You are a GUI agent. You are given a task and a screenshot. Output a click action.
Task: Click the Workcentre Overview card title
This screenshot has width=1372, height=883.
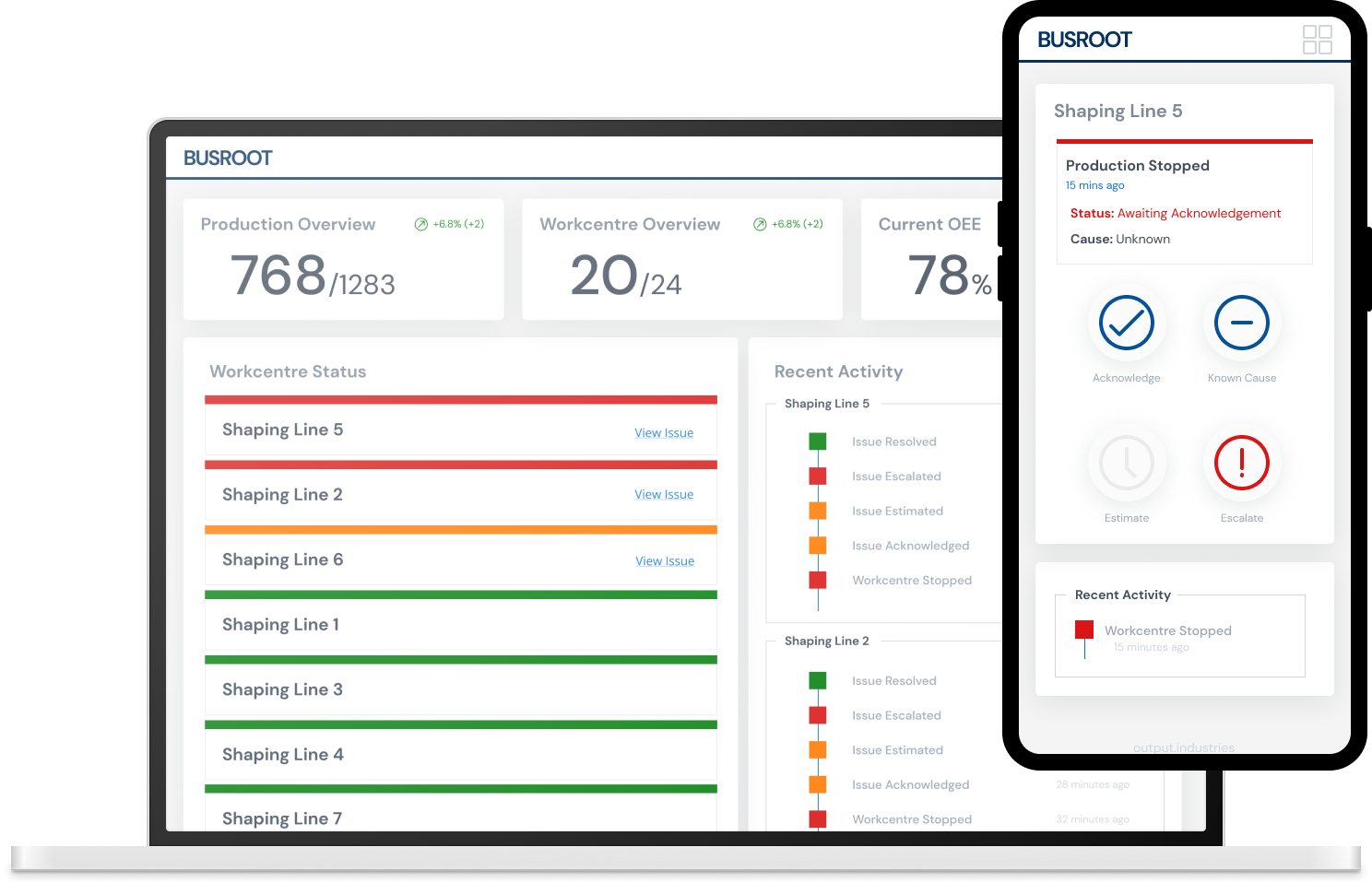pyautogui.click(x=630, y=224)
